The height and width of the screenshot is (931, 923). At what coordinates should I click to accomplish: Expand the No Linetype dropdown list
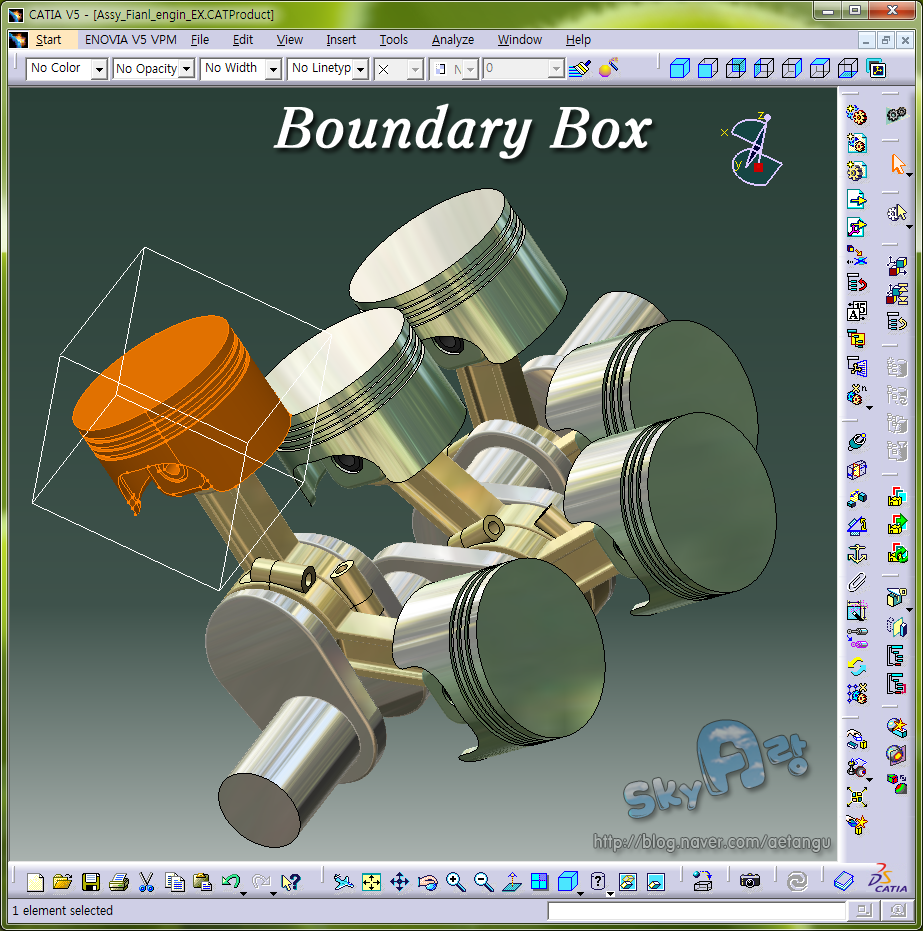pyautogui.click(x=364, y=68)
